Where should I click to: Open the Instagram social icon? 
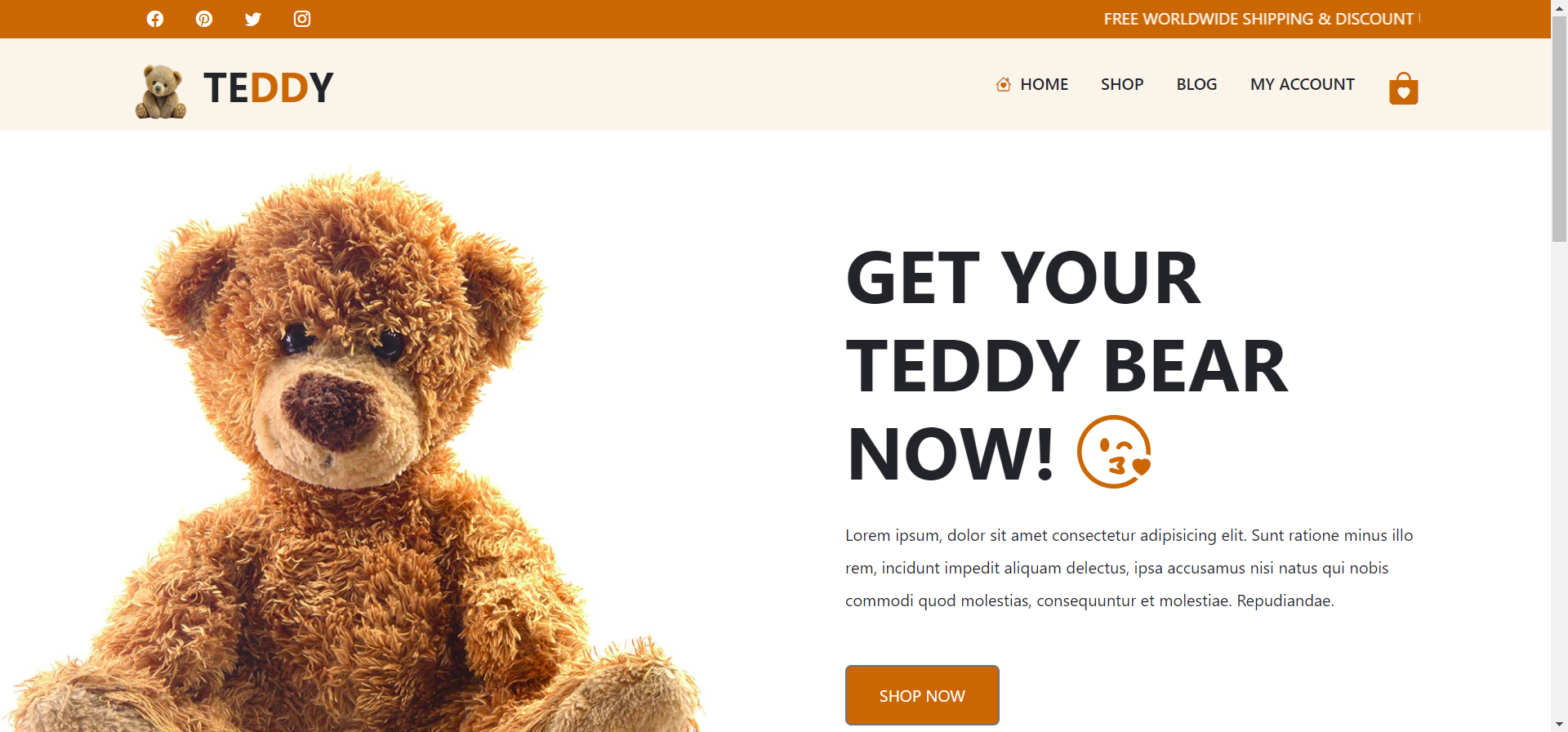(302, 19)
